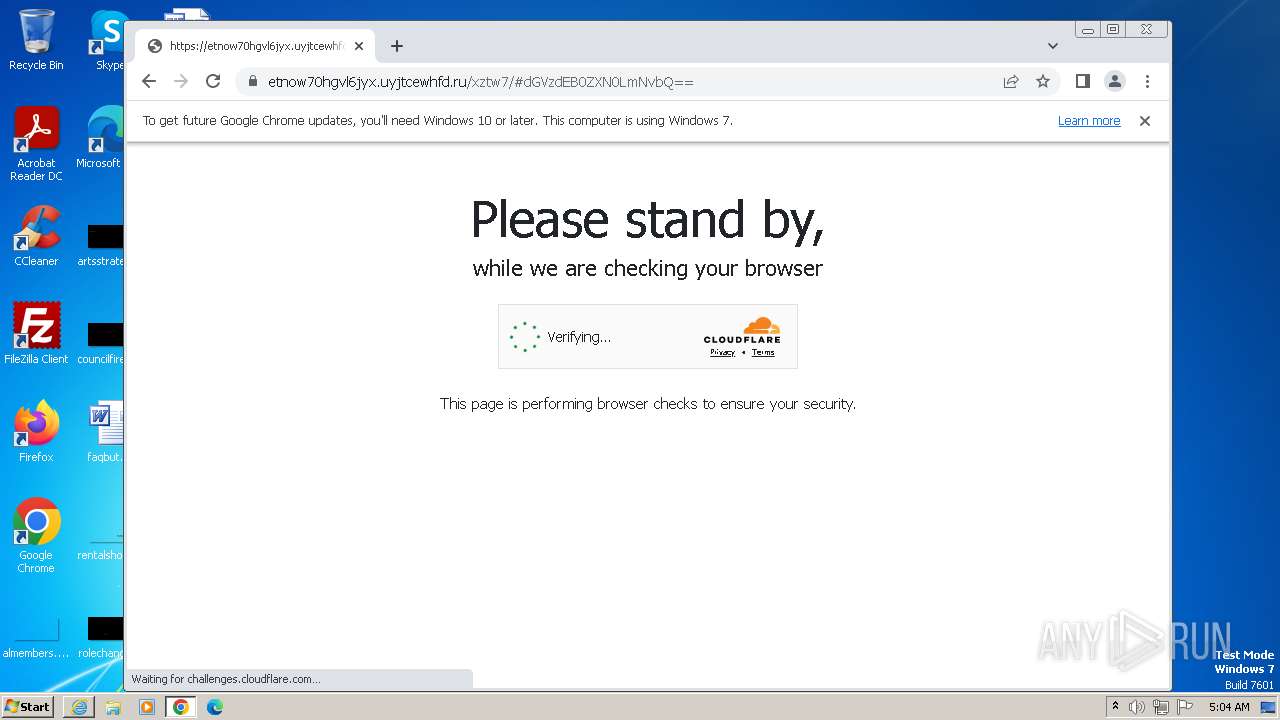Go back using the browser back arrow

149,81
